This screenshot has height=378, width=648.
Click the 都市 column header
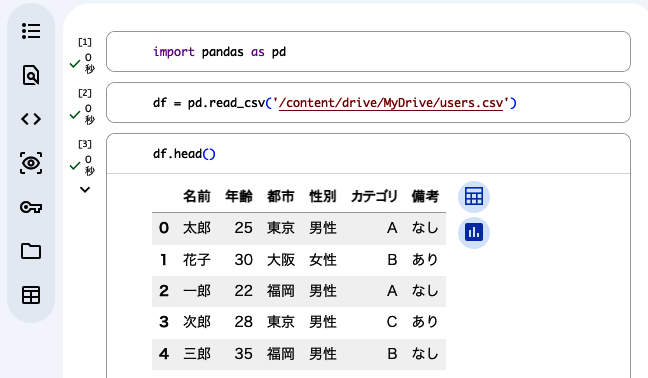[281, 196]
